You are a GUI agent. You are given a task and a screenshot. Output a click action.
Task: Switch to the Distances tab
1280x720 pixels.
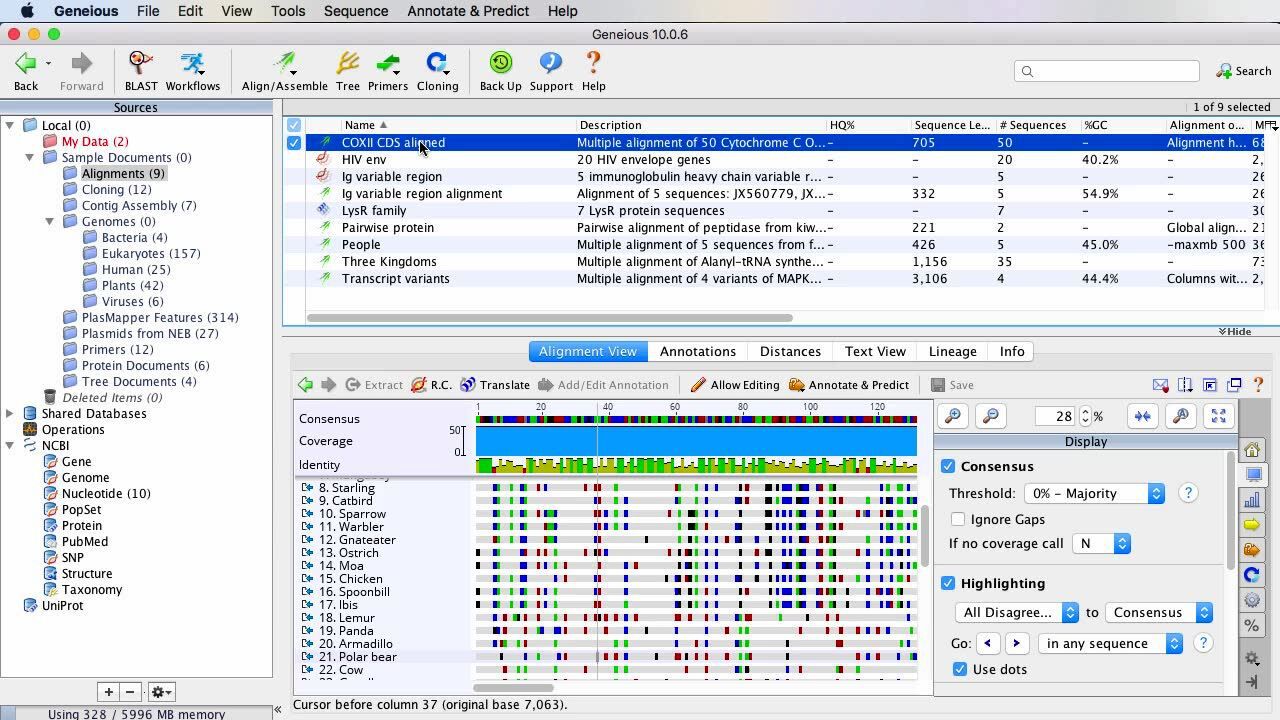[x=790, y=352]
